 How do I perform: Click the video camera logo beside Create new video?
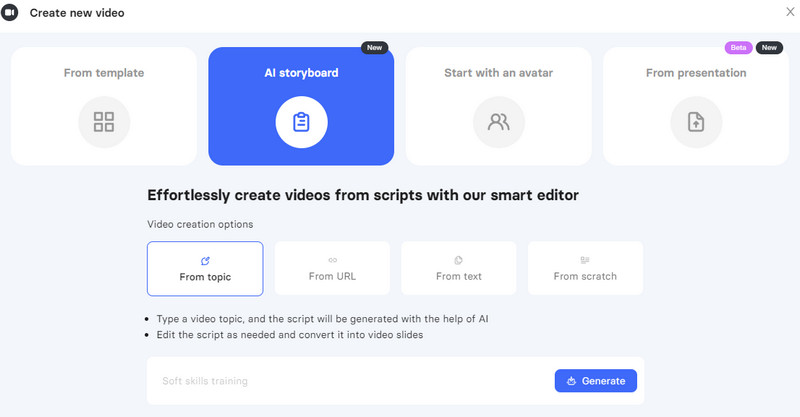pyautogui.click(x=10, y=13)
